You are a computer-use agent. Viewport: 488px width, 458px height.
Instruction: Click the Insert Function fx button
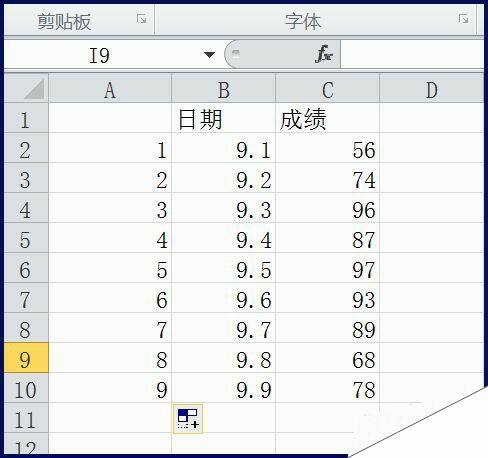(324, 54)
